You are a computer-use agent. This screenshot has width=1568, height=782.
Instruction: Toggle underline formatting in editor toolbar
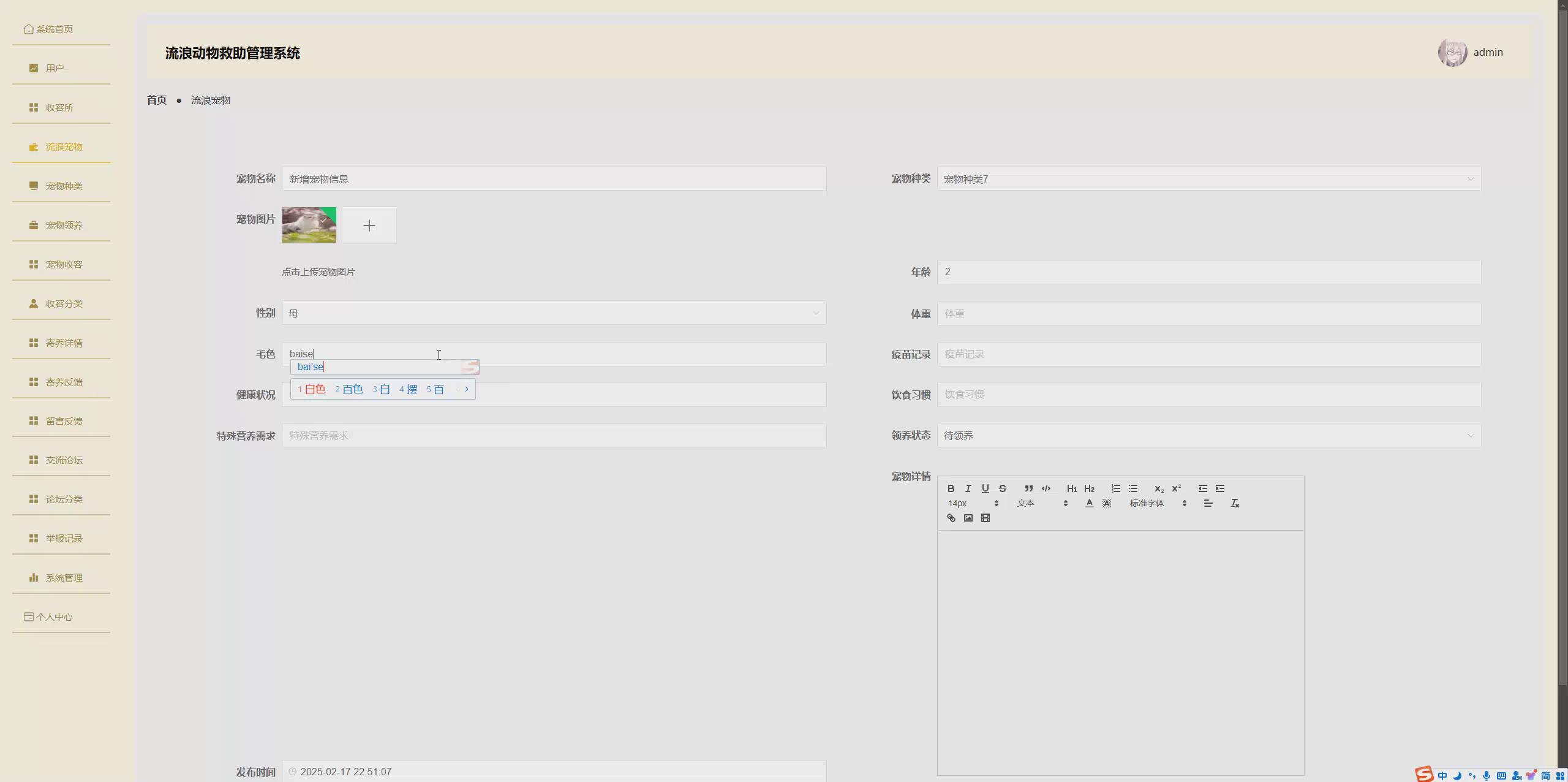tap(985, 488)
